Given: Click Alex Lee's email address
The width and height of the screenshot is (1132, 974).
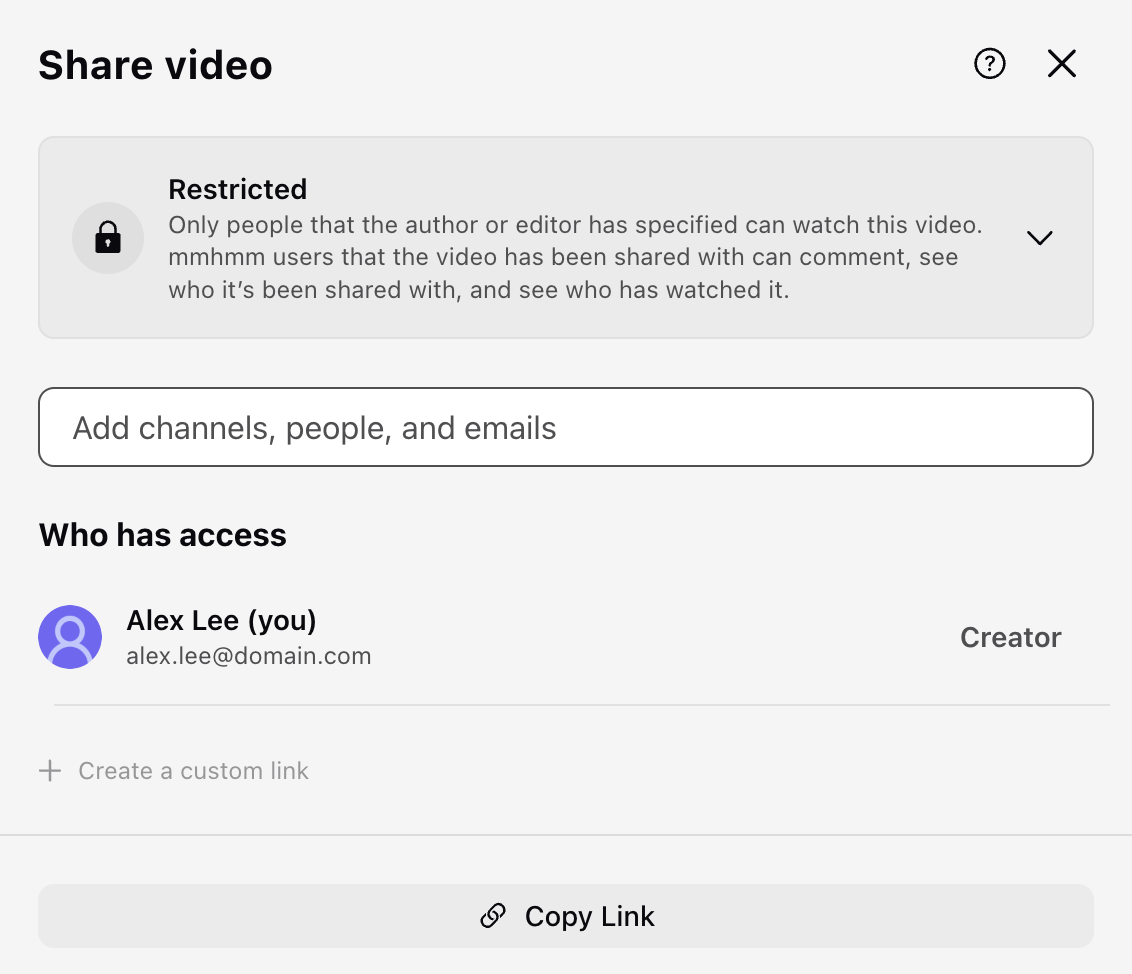Looking at the screenshot, I should (x=249, y=656).
